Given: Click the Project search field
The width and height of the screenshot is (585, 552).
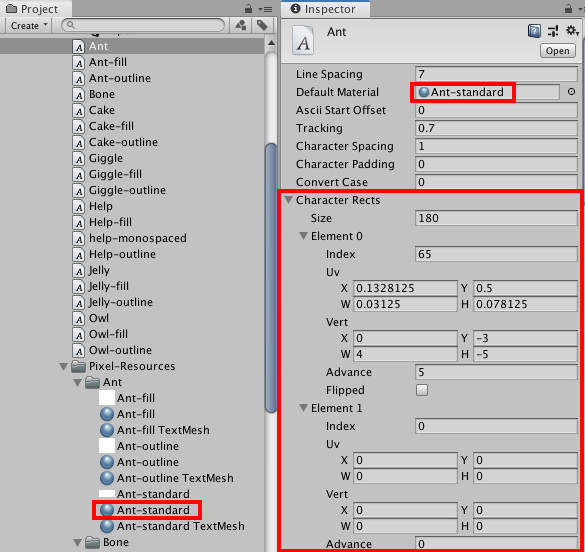Looking at the screenshot, I should pos(143,25).
